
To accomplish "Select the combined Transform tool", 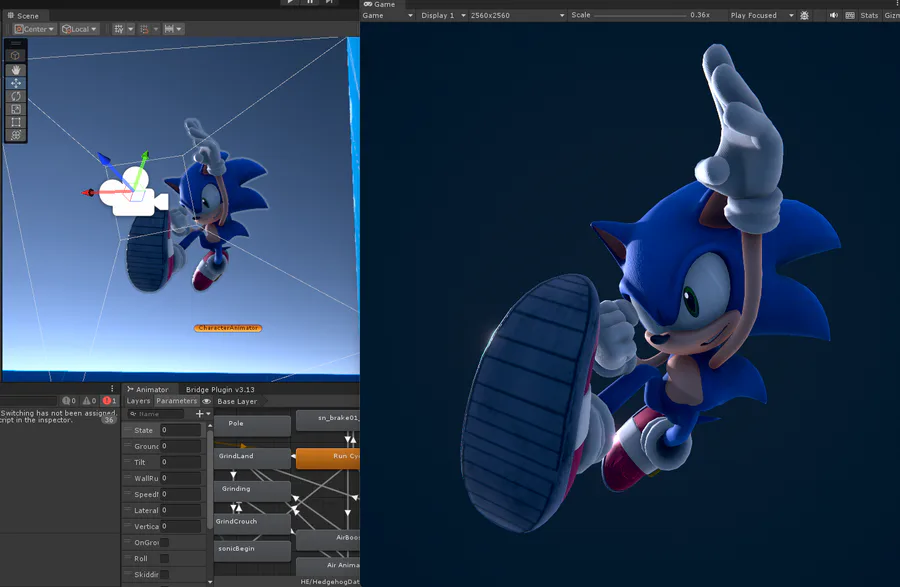I will point(15,135).
